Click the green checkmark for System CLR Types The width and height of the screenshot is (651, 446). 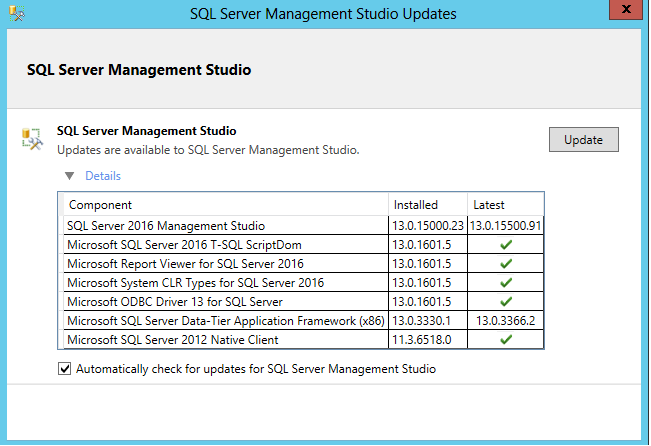(506, 283)
